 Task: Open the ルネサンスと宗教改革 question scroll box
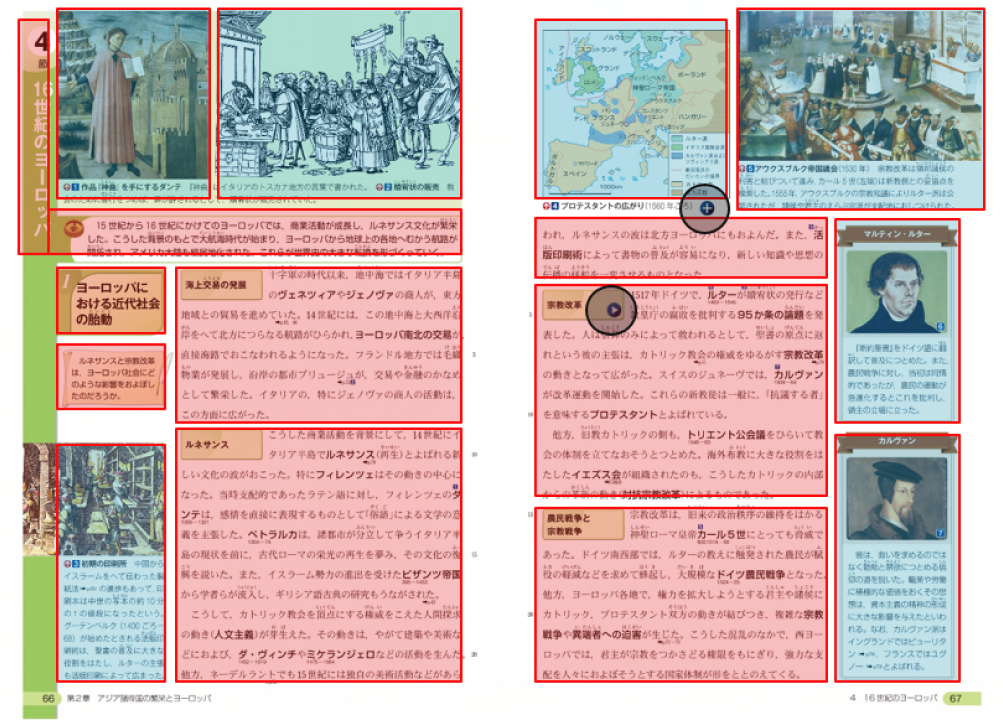click(x=111, y=375)
